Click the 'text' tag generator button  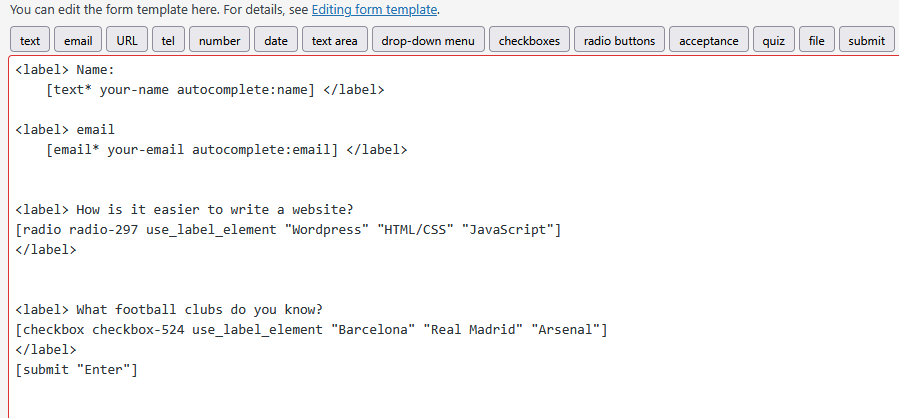click(x=30, y=40)
